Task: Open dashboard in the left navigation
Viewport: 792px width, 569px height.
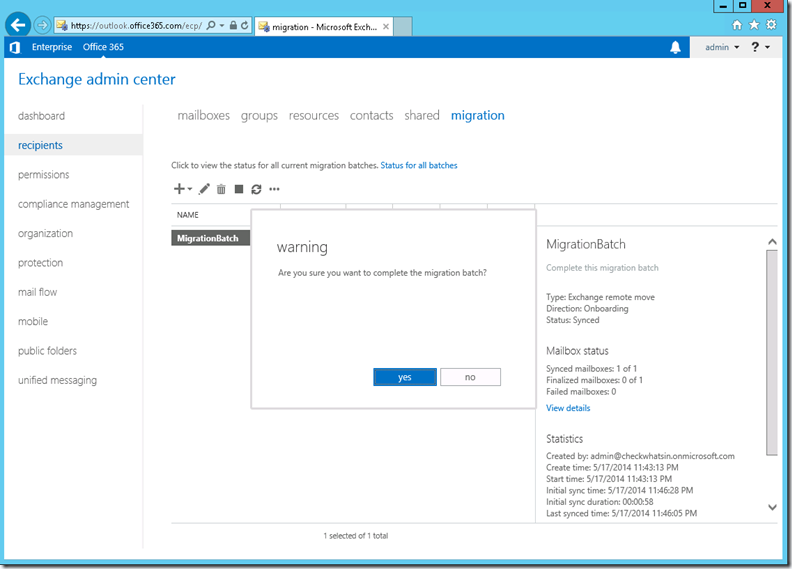Action: coord(41,116)
